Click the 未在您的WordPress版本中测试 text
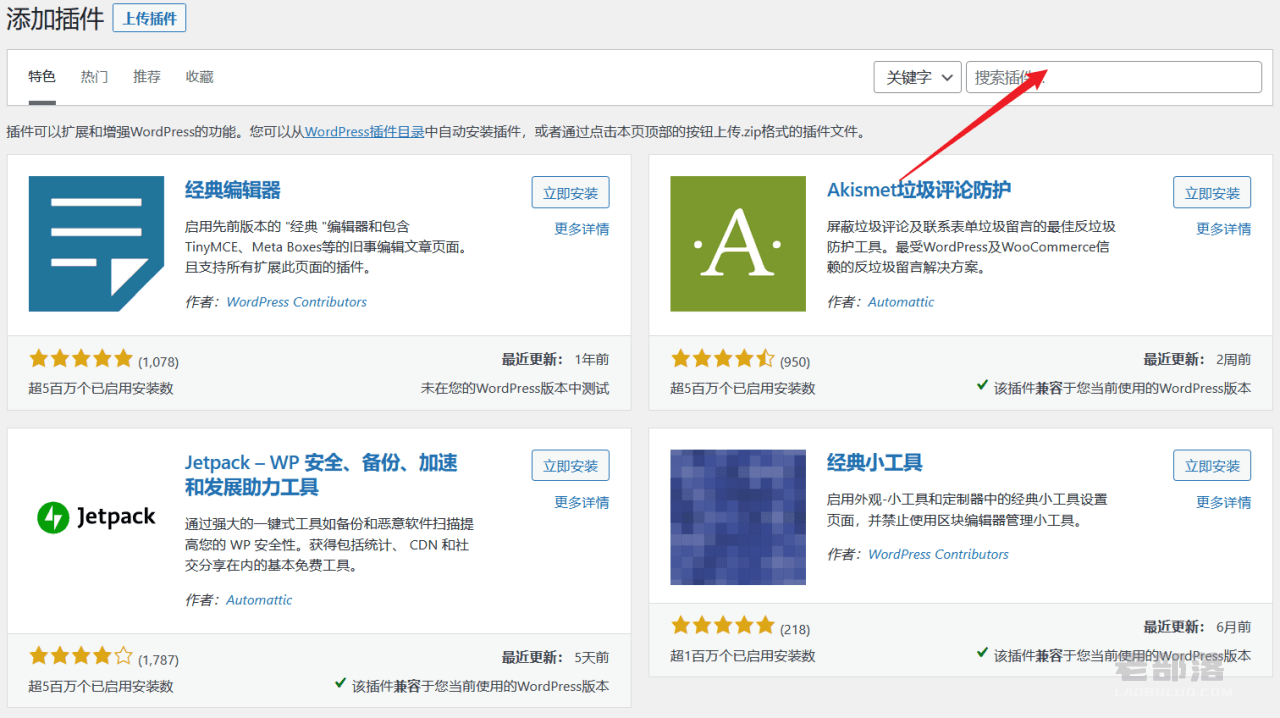This screenshot has width=1280, height=718. (515, 388)
